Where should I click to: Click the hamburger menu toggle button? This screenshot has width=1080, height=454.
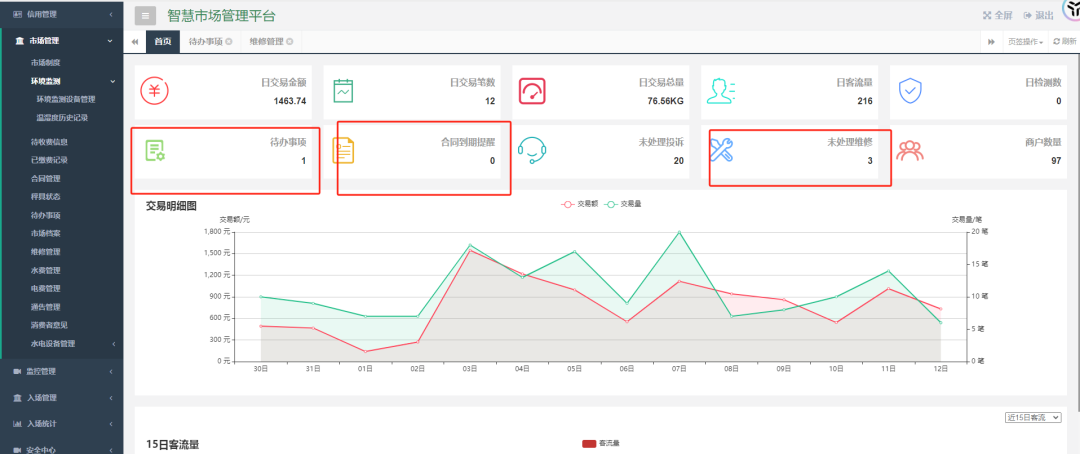pyautogui.click(x=145, y=15)
